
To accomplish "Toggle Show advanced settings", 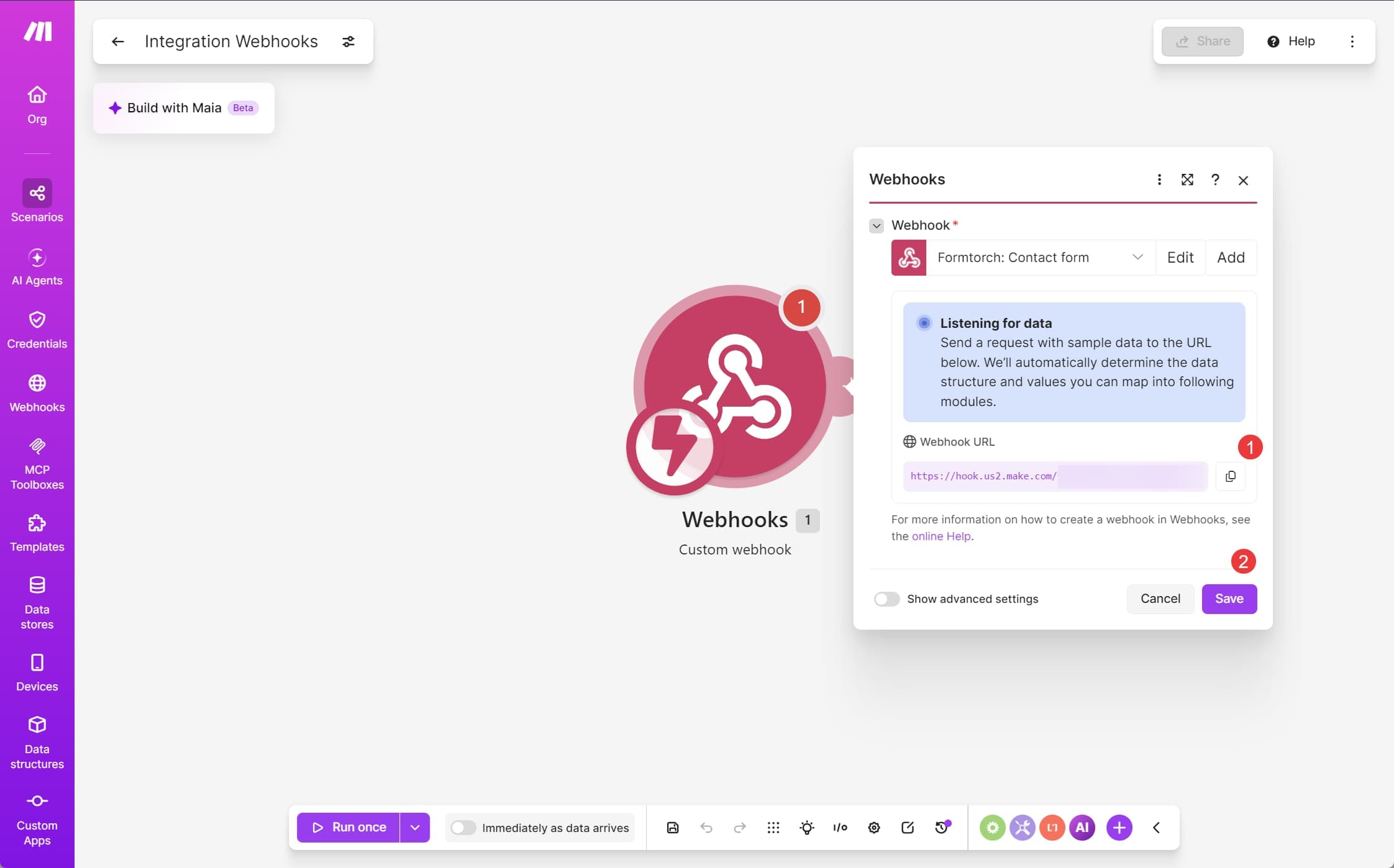I will tap(886, 599).
